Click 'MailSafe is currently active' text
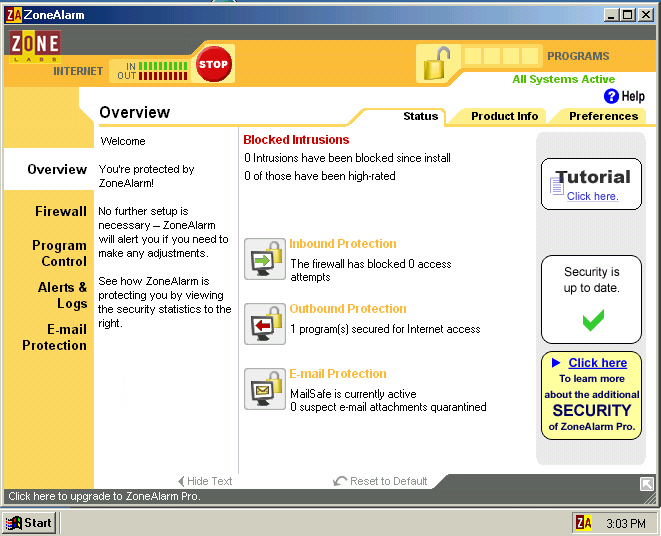Screen dimensions: 661x536 [x=353, y=394]
